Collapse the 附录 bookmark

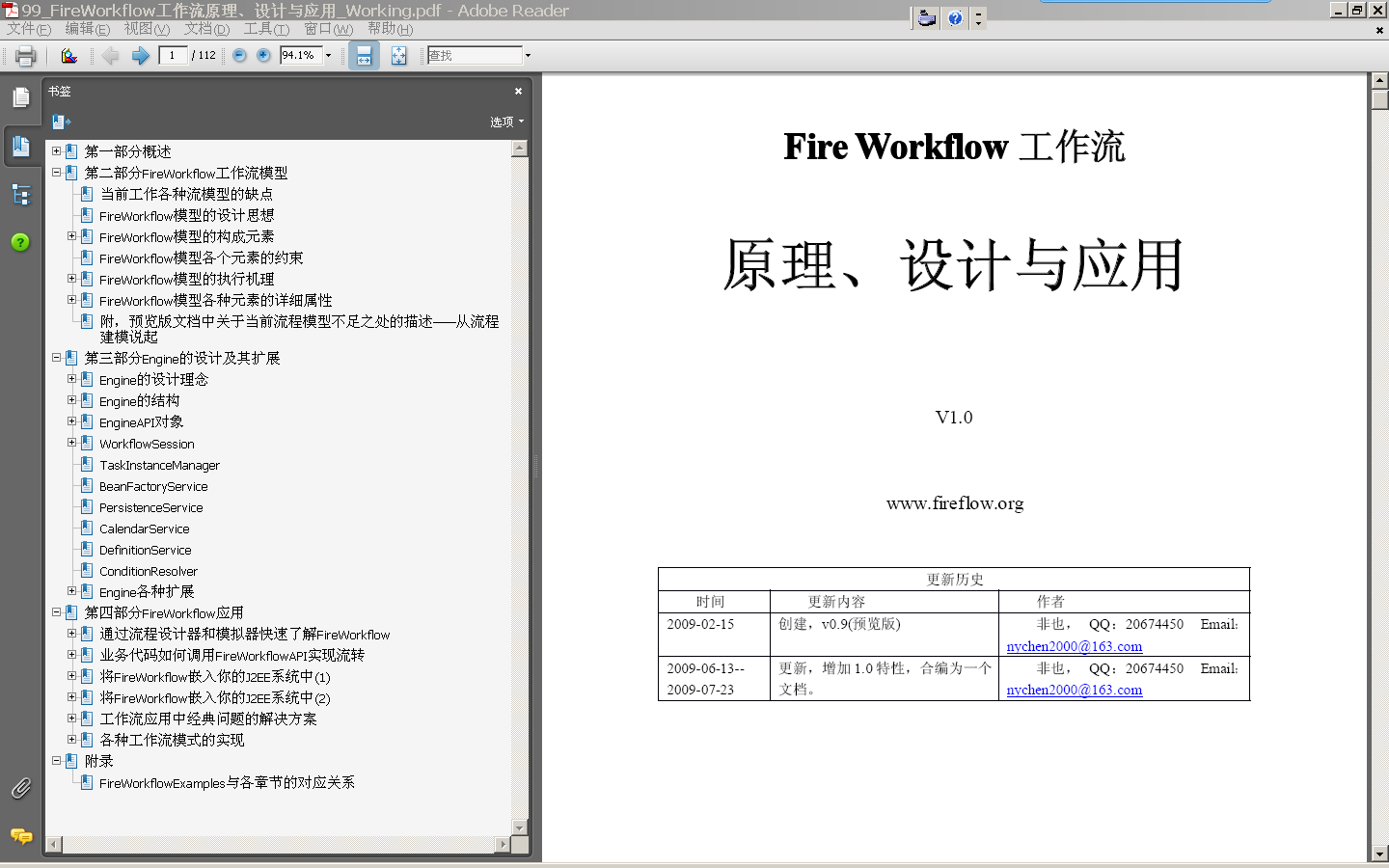57,761
